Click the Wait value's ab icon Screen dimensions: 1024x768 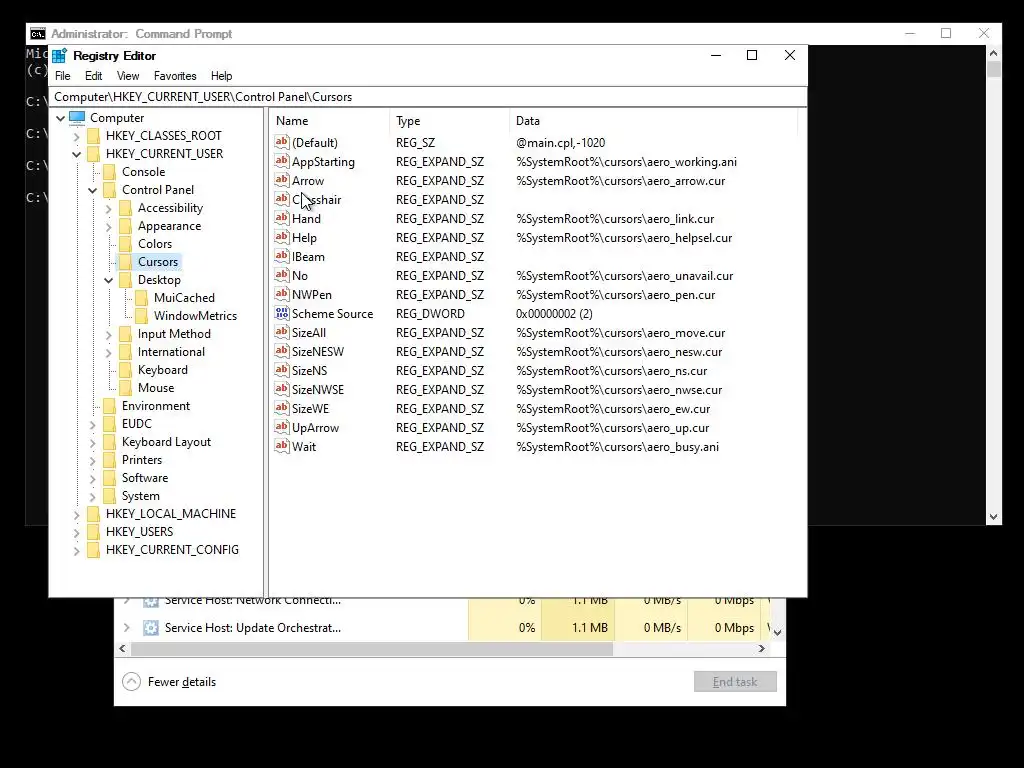tap(281, 446)
